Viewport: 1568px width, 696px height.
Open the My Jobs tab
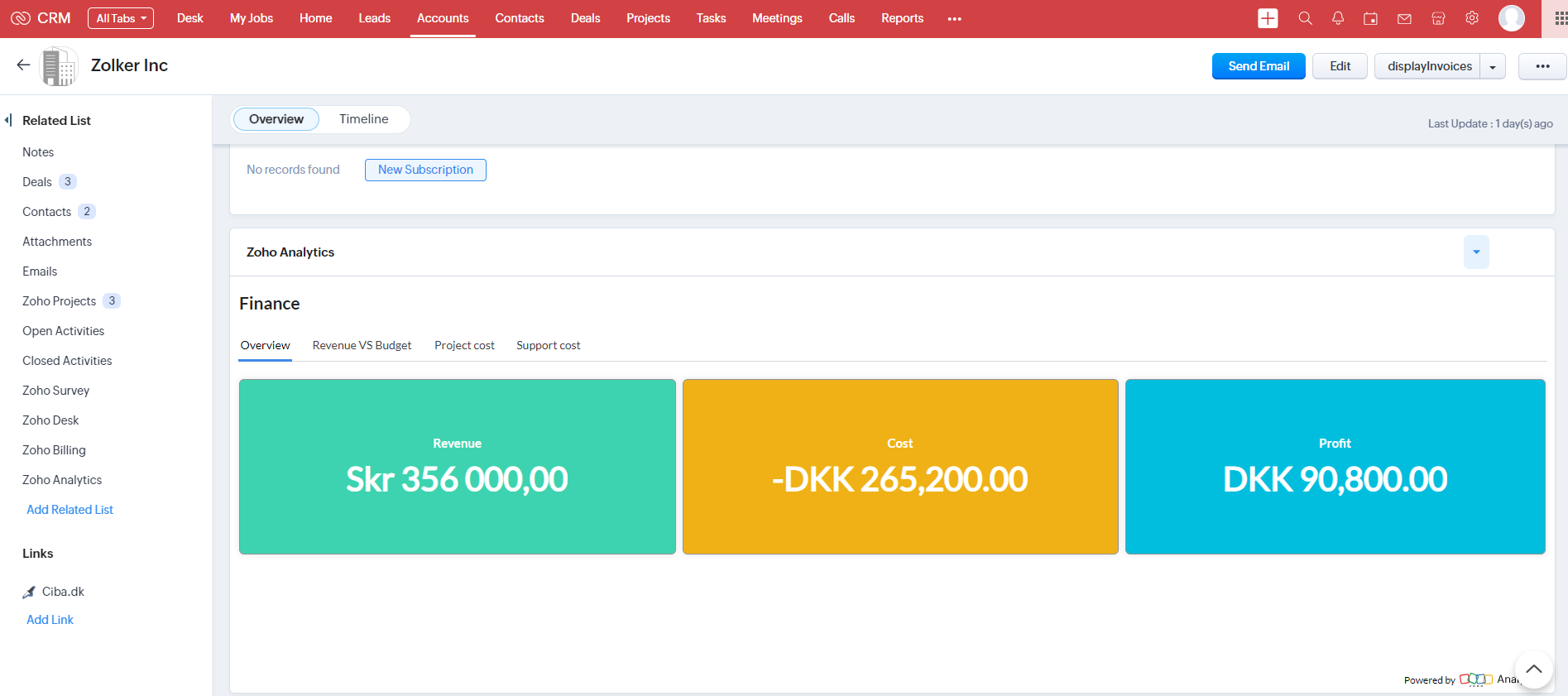[x=252, y=18]
